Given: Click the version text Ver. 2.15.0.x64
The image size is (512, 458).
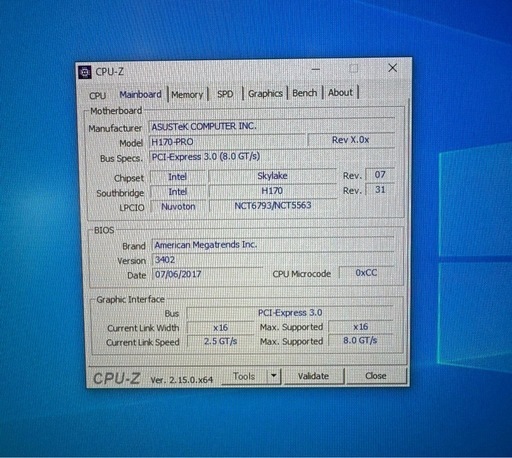Looking at the screenshot, I should point(181,380).
